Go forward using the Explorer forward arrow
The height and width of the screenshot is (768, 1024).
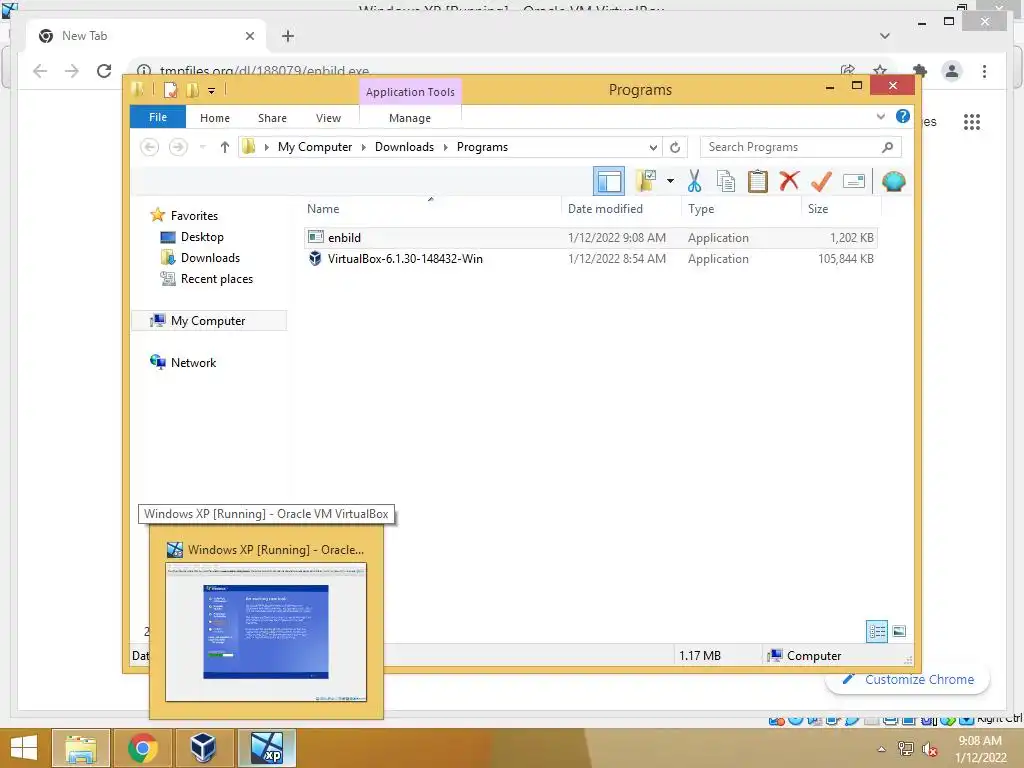click(178, 147)
